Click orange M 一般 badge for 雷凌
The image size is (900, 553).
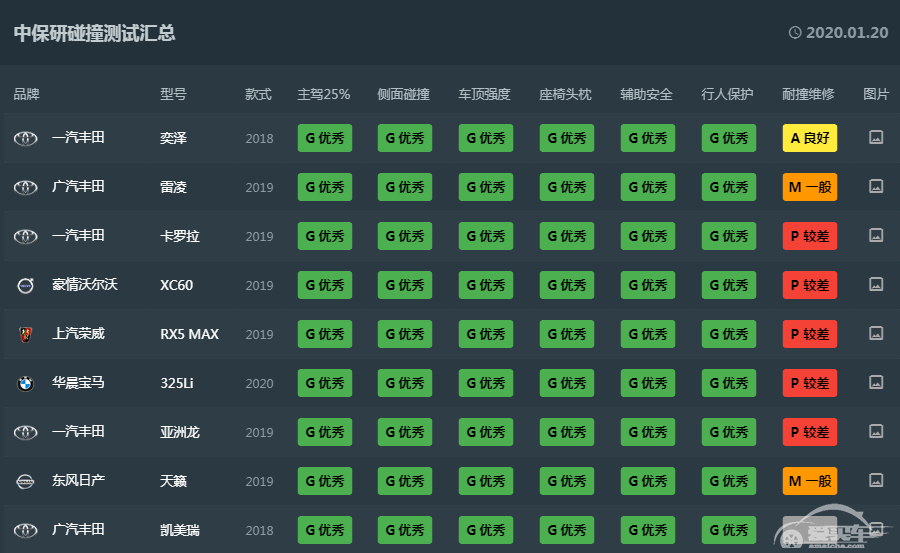[x=809, y=187]
